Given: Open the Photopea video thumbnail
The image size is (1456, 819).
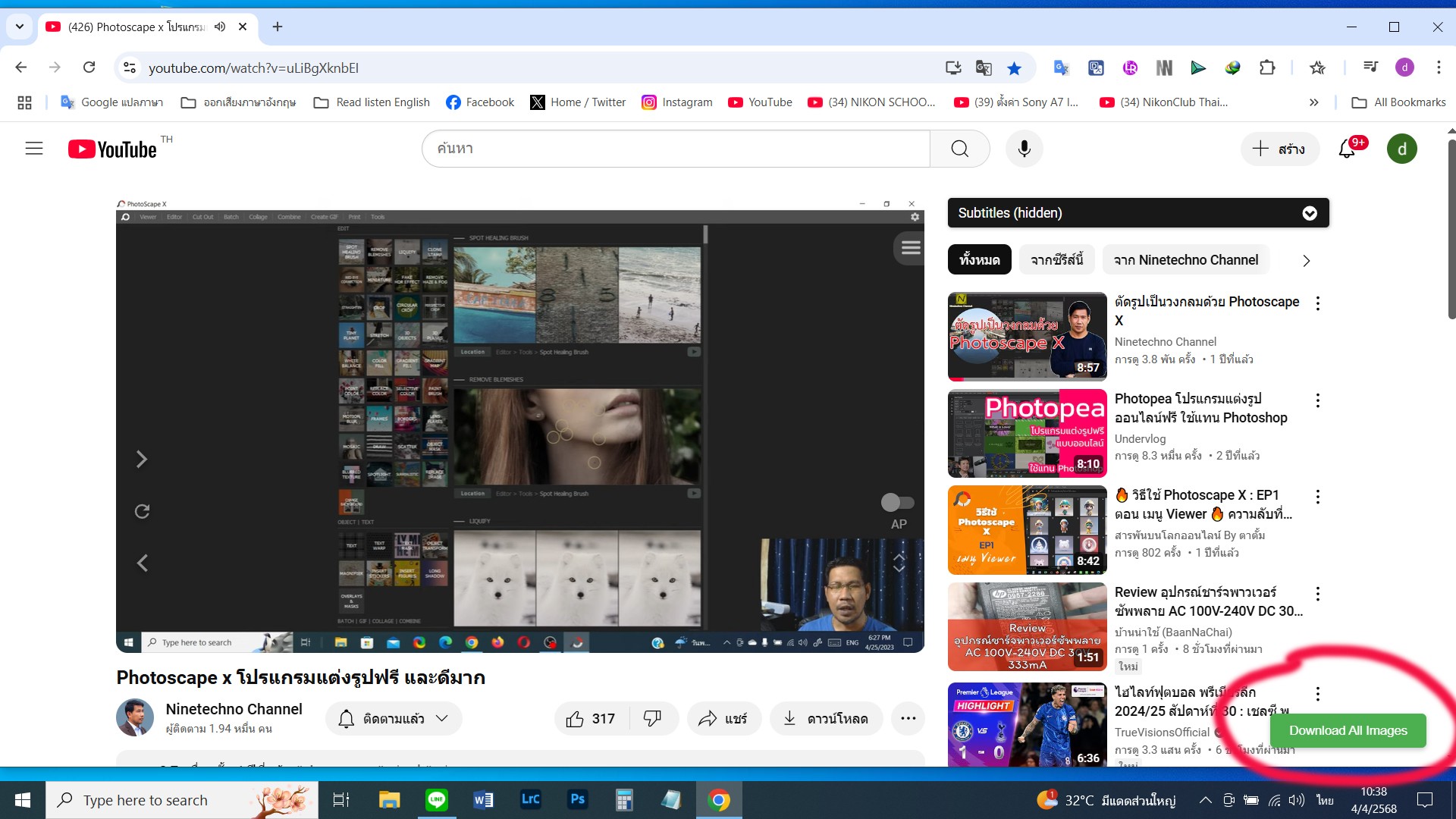Looking at the screenshot, I should pyautogui.click(x=1027, y=433).
